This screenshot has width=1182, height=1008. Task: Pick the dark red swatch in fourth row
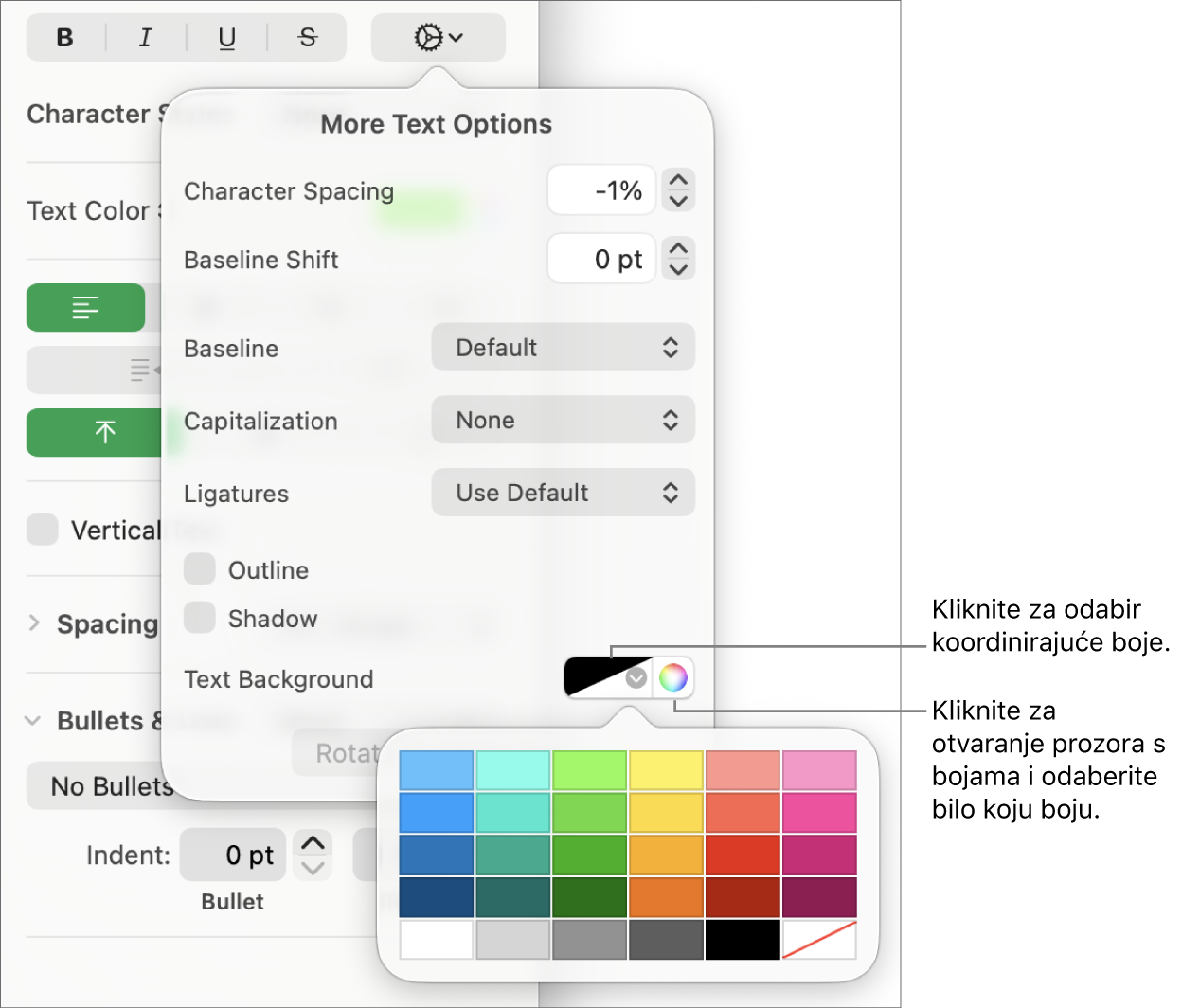[x=743, y=897]
